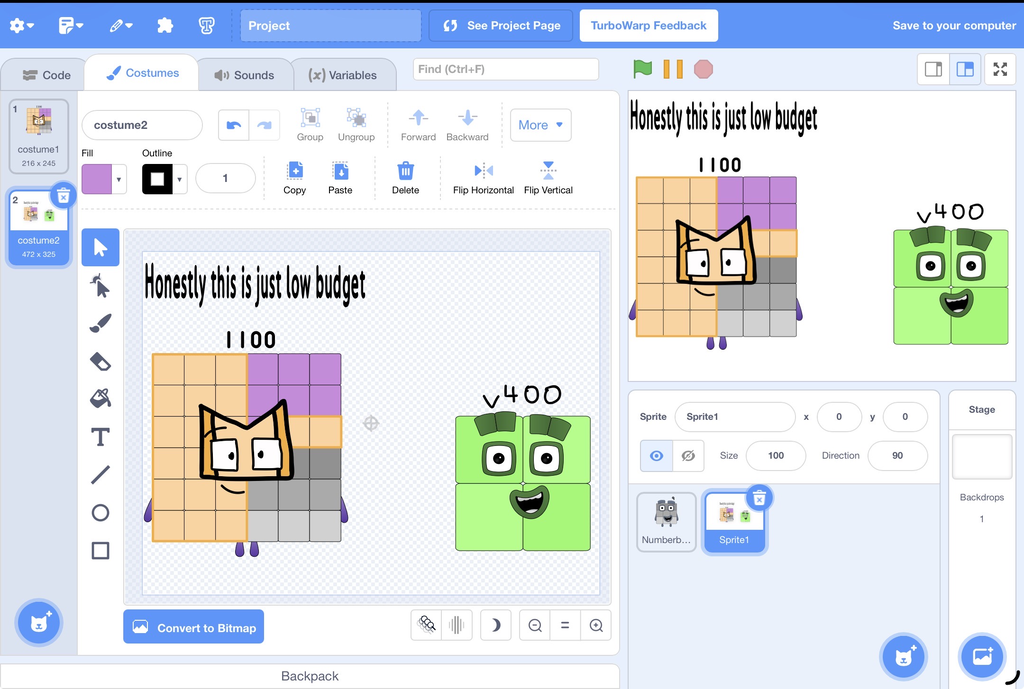Click the outline width field
This screenshot has width=1024, height=689.
(225, 178)
